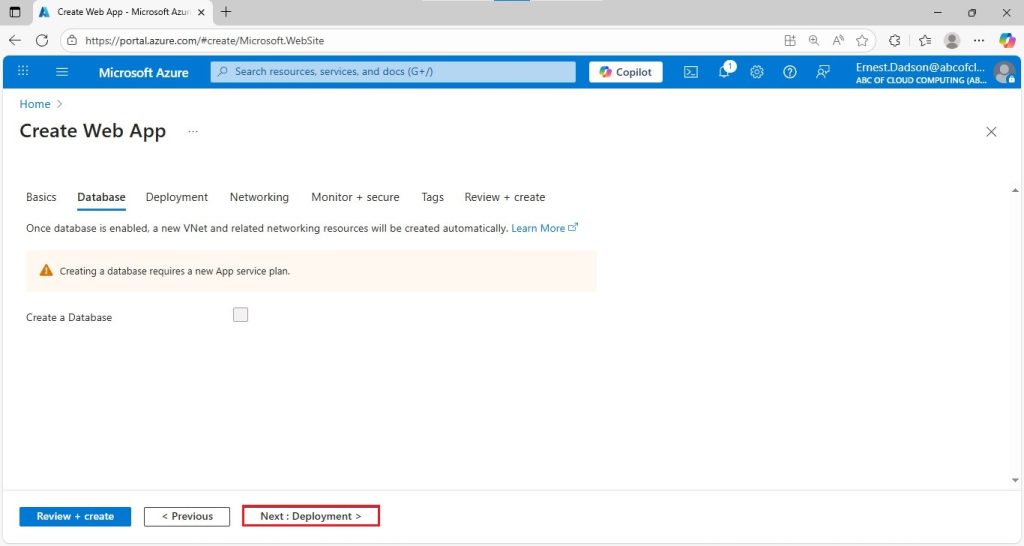Open browser extensions puzzle icon
This screenshot has height=546, width=1024.
pos(895,40)
